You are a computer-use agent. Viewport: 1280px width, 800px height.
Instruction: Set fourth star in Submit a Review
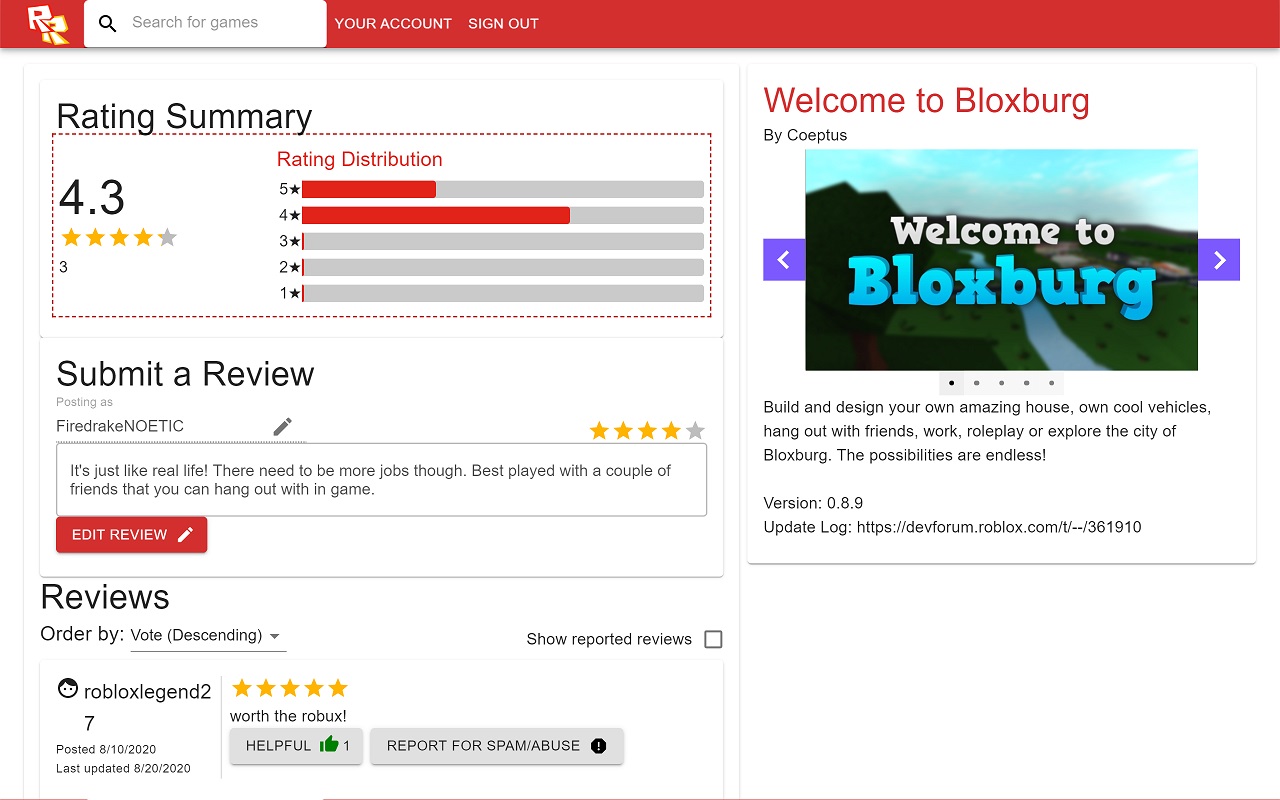click(x=671, y=431)
